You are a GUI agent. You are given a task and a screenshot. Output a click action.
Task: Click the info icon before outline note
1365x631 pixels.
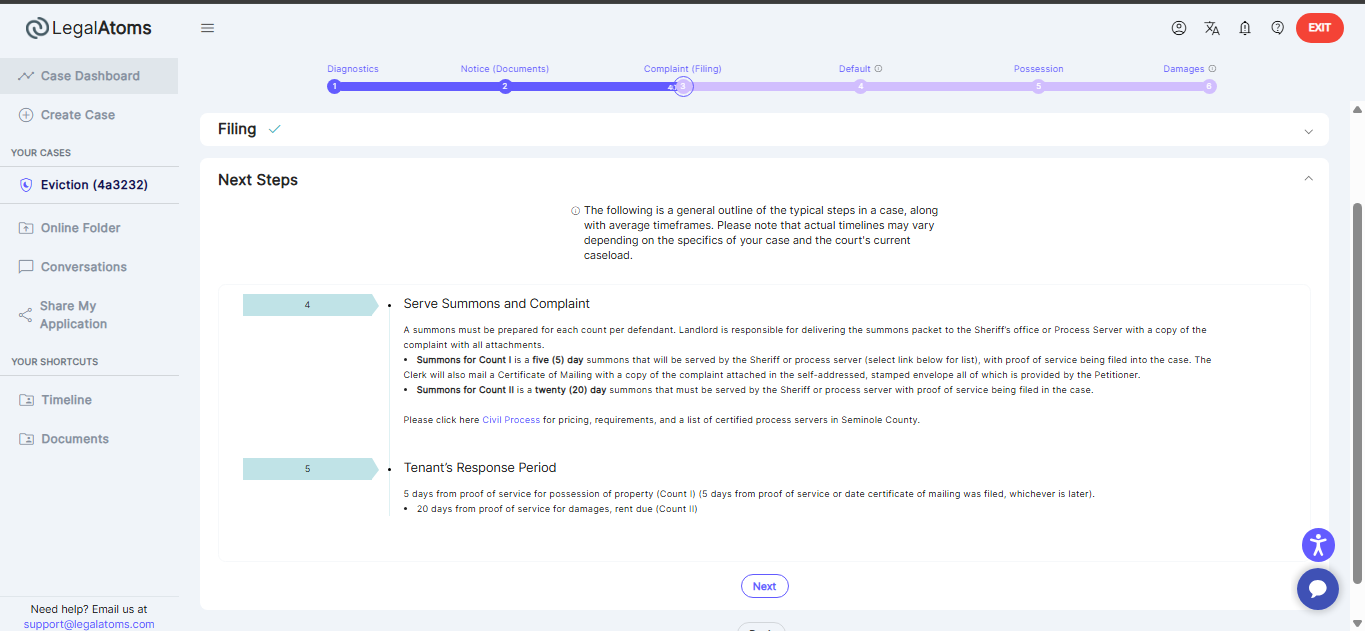click(x=575, y=211)
